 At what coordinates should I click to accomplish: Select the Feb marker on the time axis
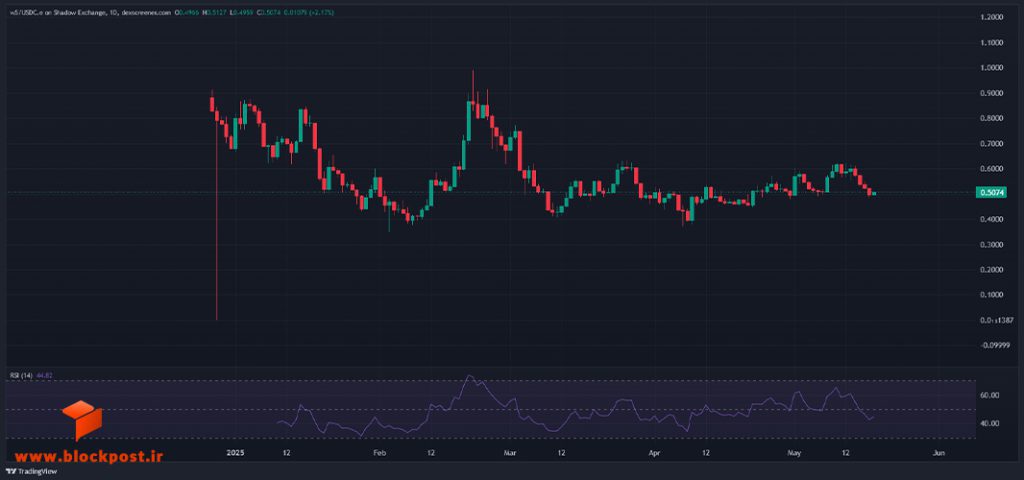pos(380,452)
